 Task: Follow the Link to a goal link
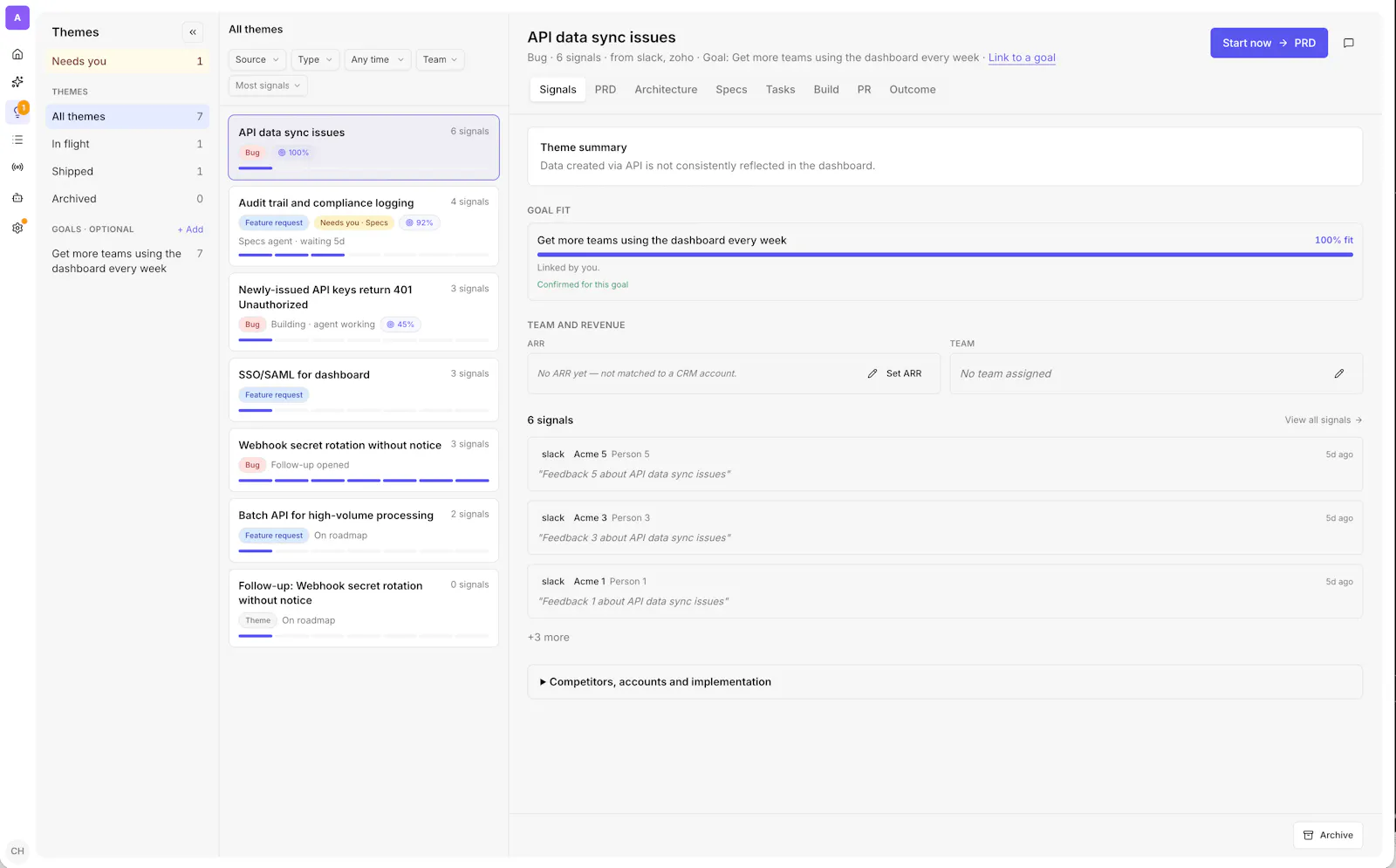[1022, 58]
